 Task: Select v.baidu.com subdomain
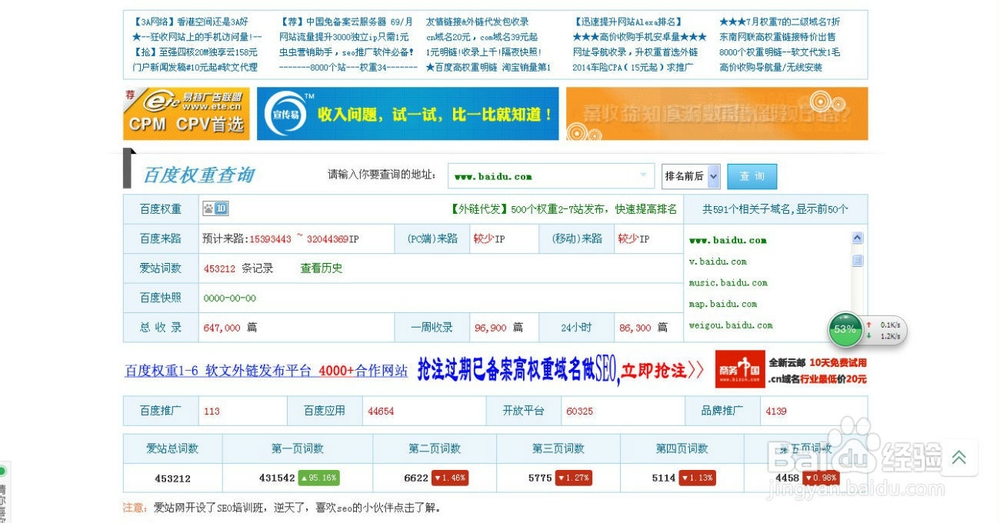(x=717, y=262)
